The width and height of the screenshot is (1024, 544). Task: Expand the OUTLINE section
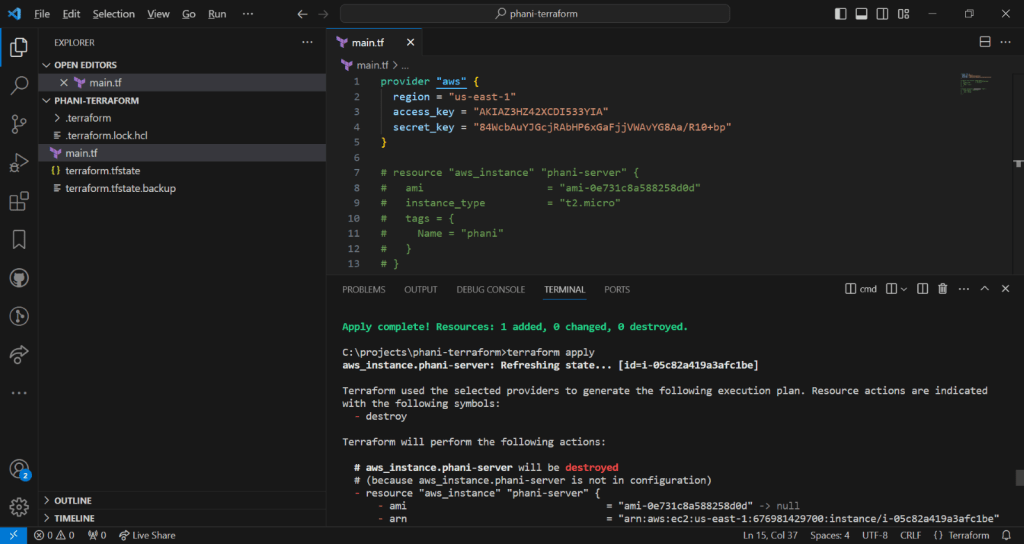(x=72, y=500)
